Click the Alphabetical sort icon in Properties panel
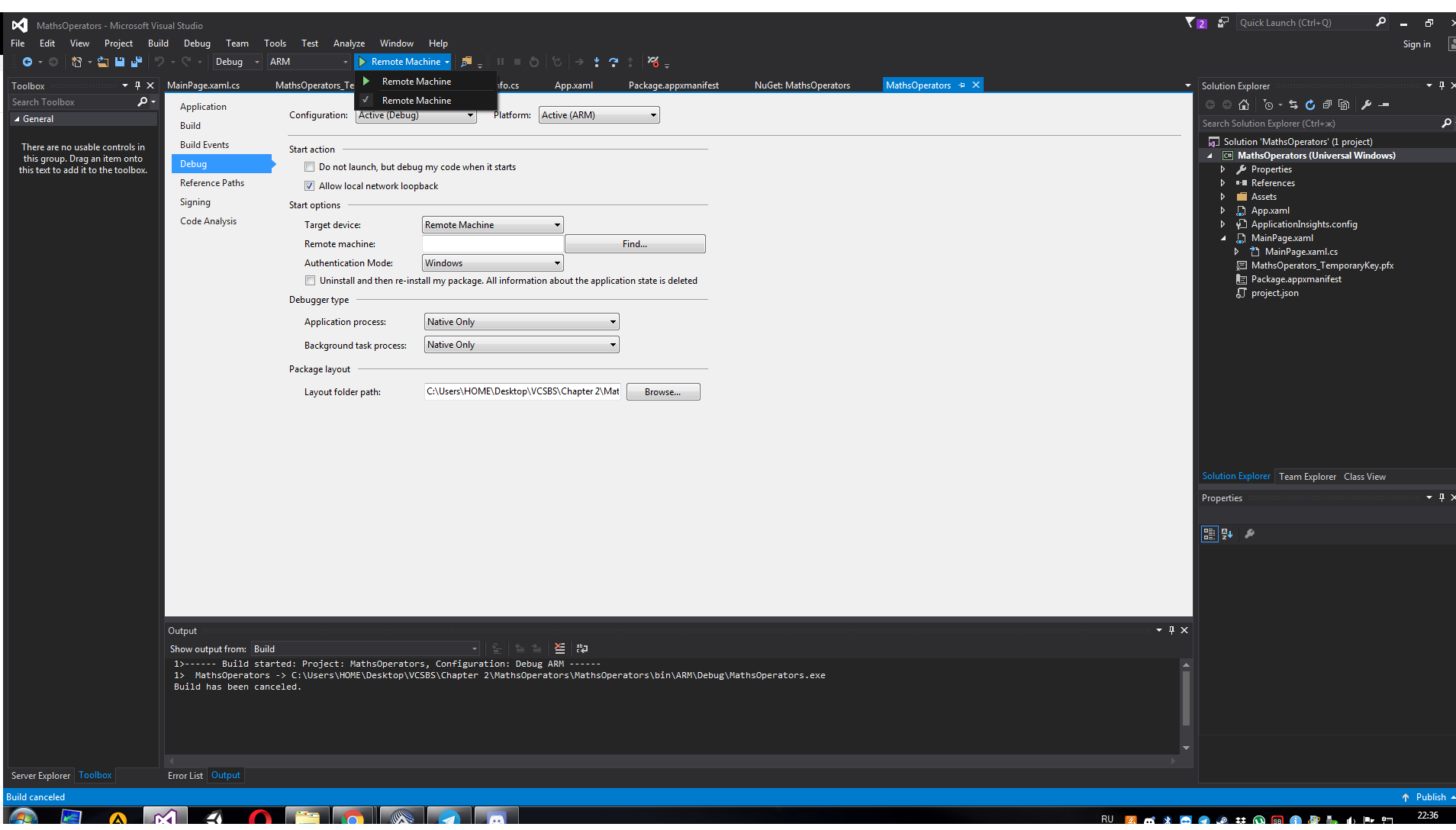1456x830 pixels. [x=1227, y=534]
